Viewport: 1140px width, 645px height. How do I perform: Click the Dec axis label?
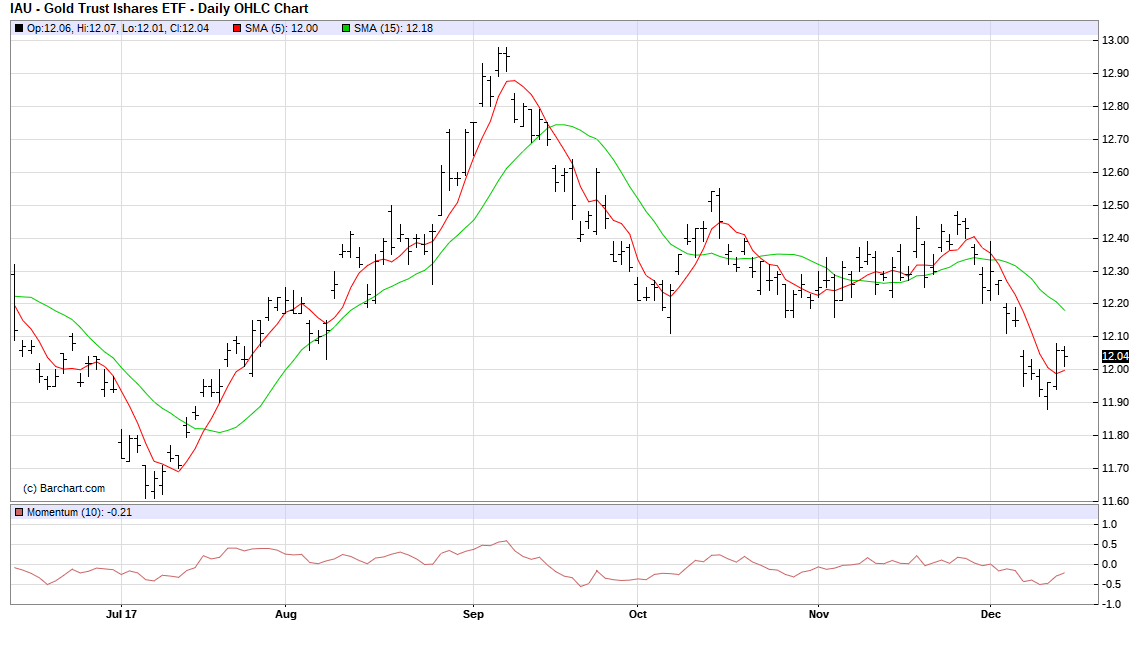pos(991,616)
